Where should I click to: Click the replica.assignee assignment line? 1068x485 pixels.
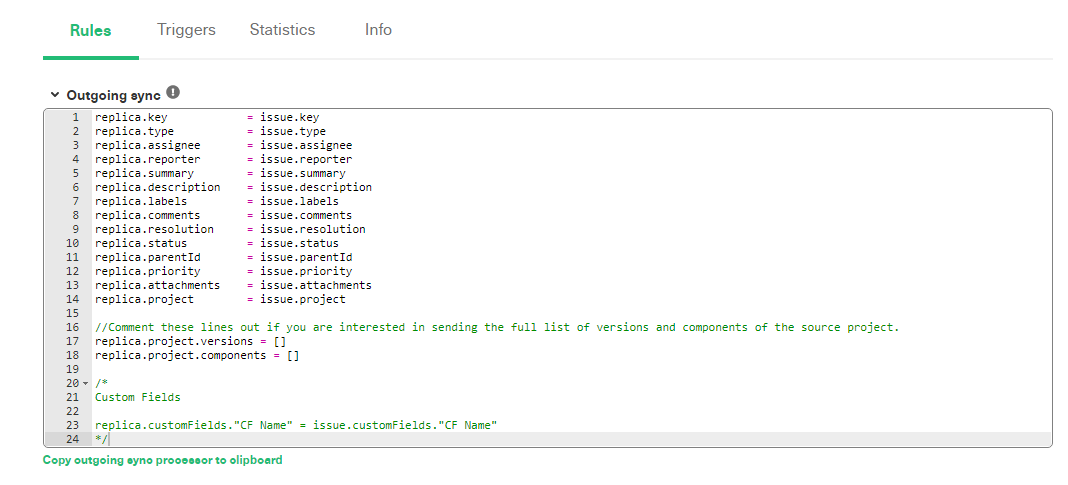223,146
